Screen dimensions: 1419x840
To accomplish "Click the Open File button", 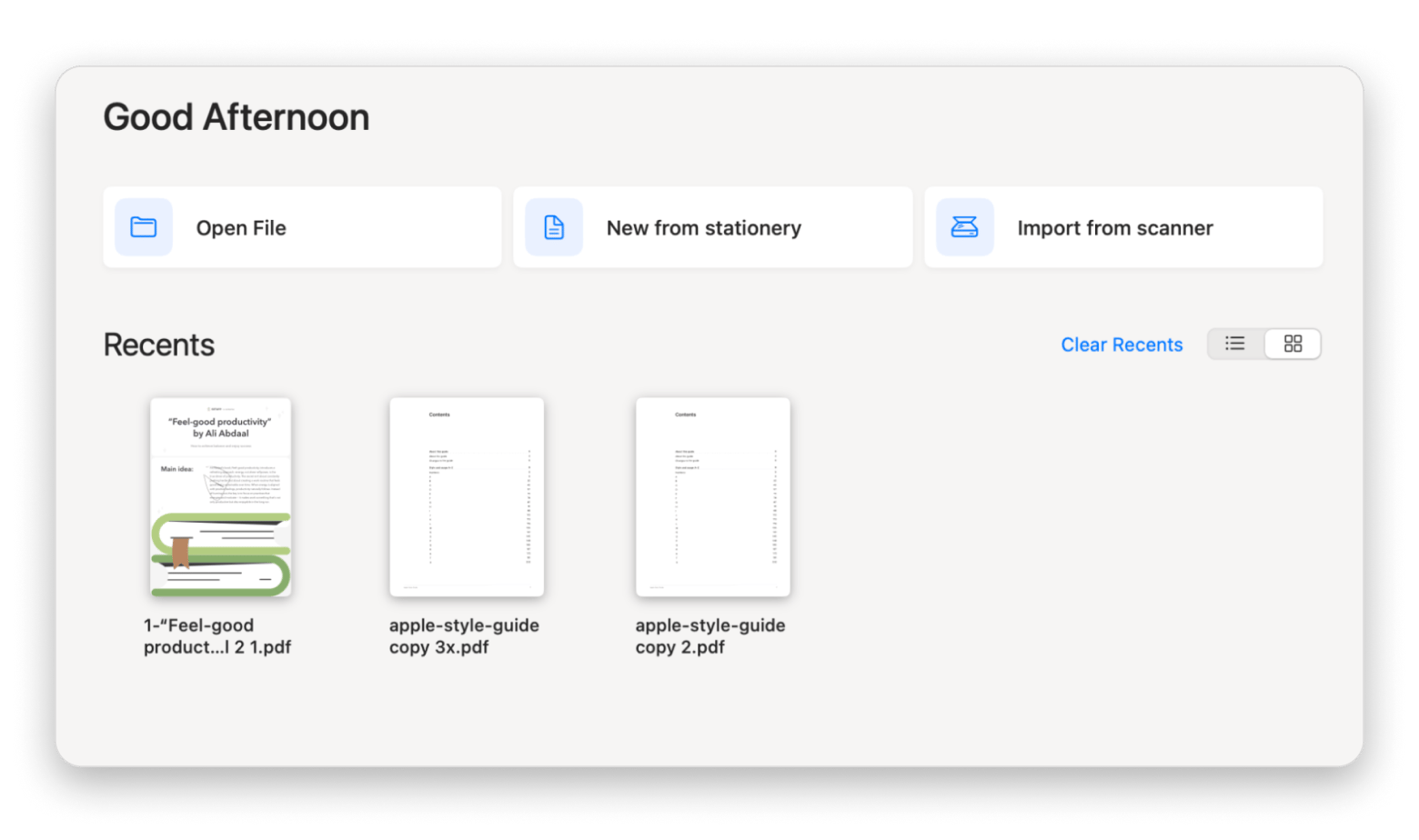I will [x=302, y=227].
